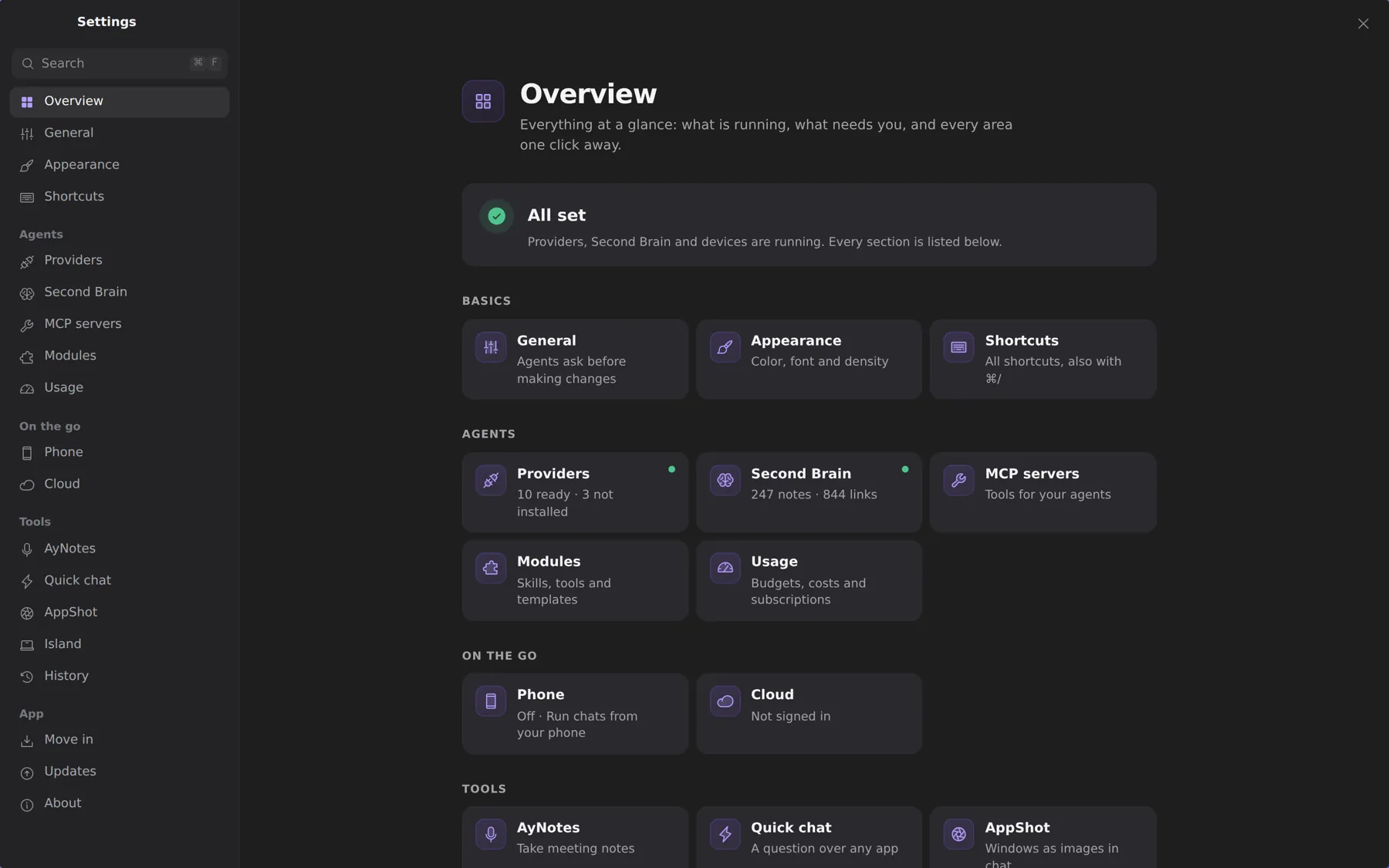Screen dimensions: 1389x868
Task: Click the Phone card device icon
Action: coord(491,701)
